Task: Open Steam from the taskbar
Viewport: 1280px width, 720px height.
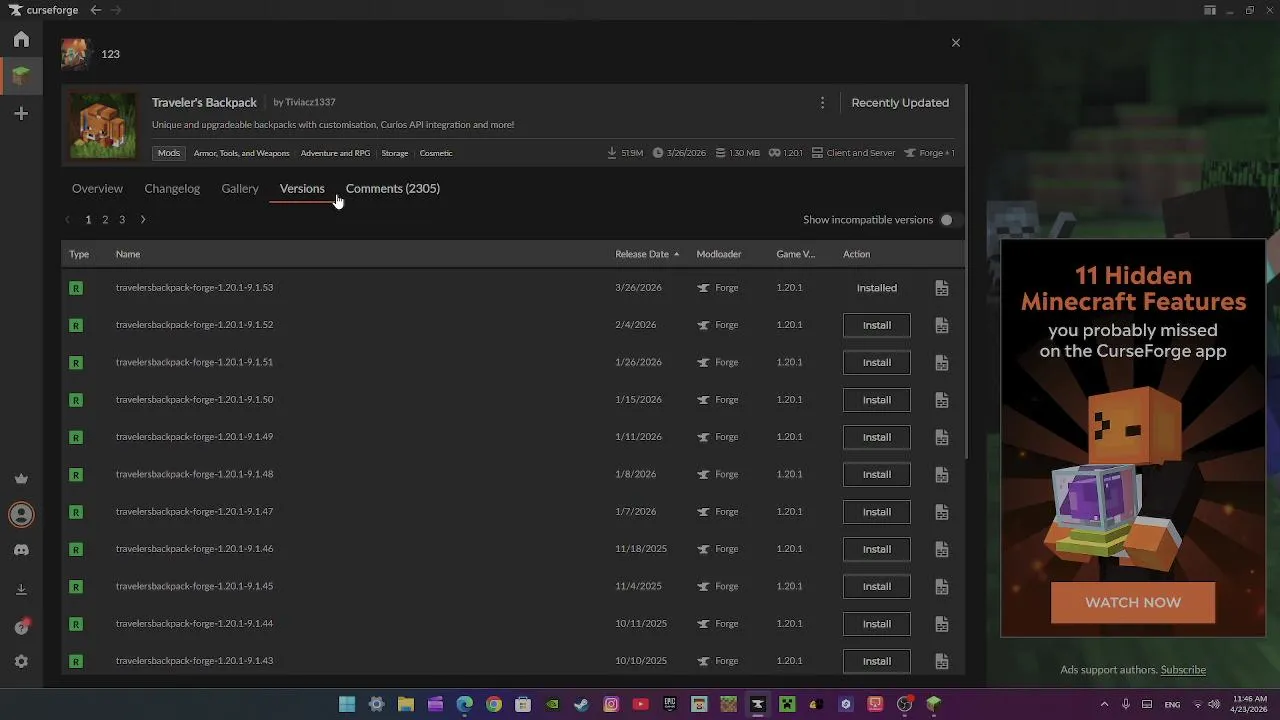Action: pos(582,704)
